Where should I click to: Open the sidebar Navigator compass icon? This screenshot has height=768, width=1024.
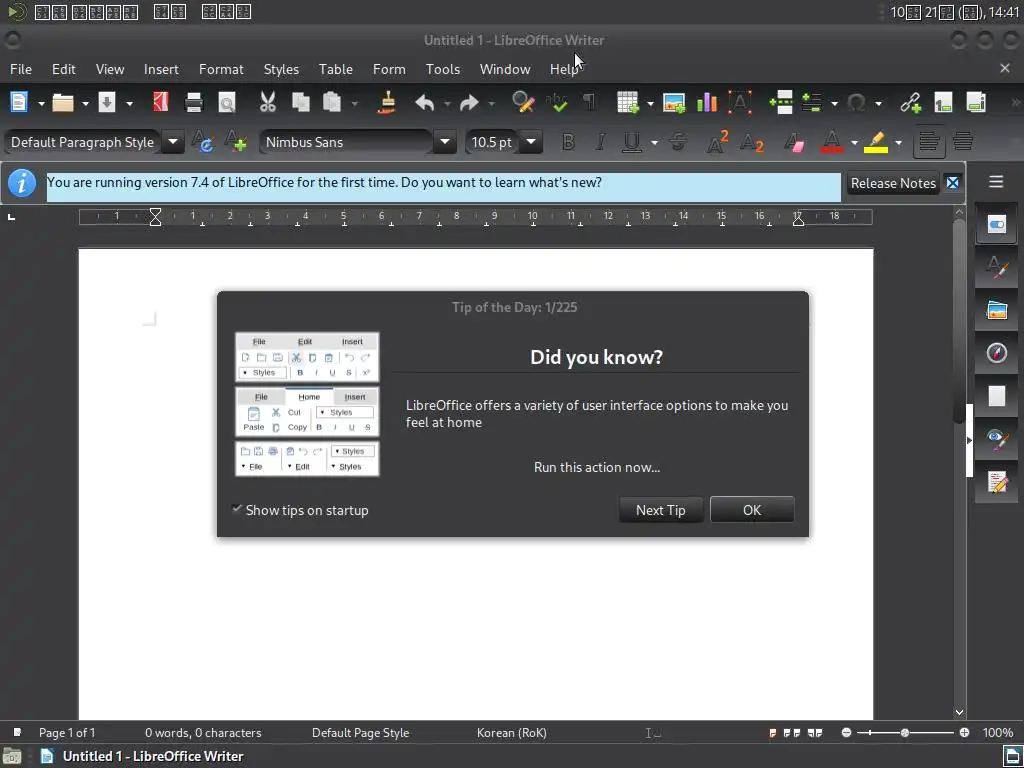pos(997,353)
